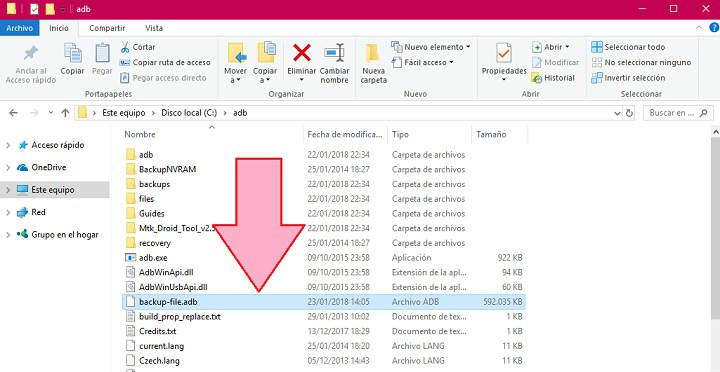Switch to the Vista ribbon tab

coord(154,28)
